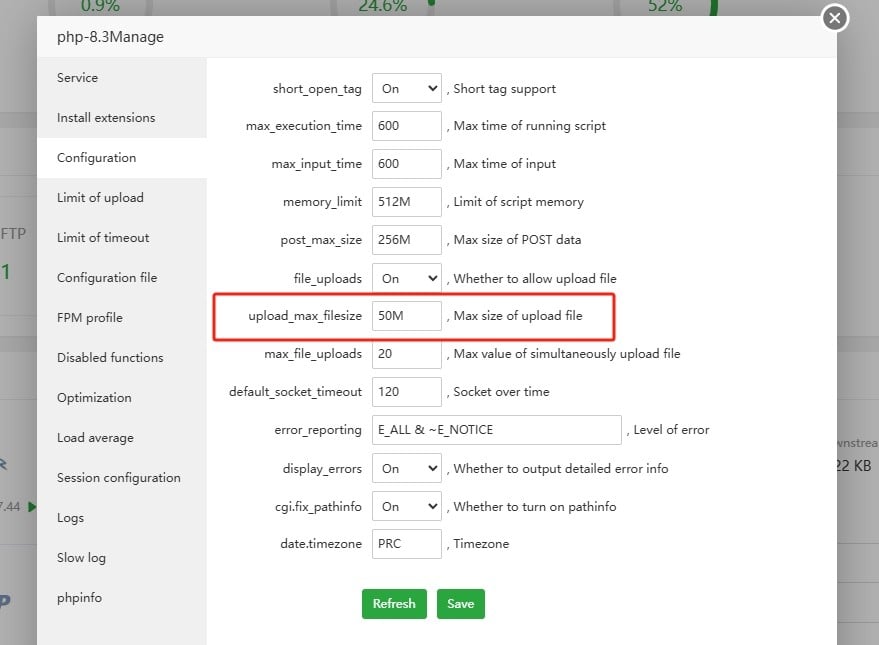View the Slow log tab

pos(81,558)
